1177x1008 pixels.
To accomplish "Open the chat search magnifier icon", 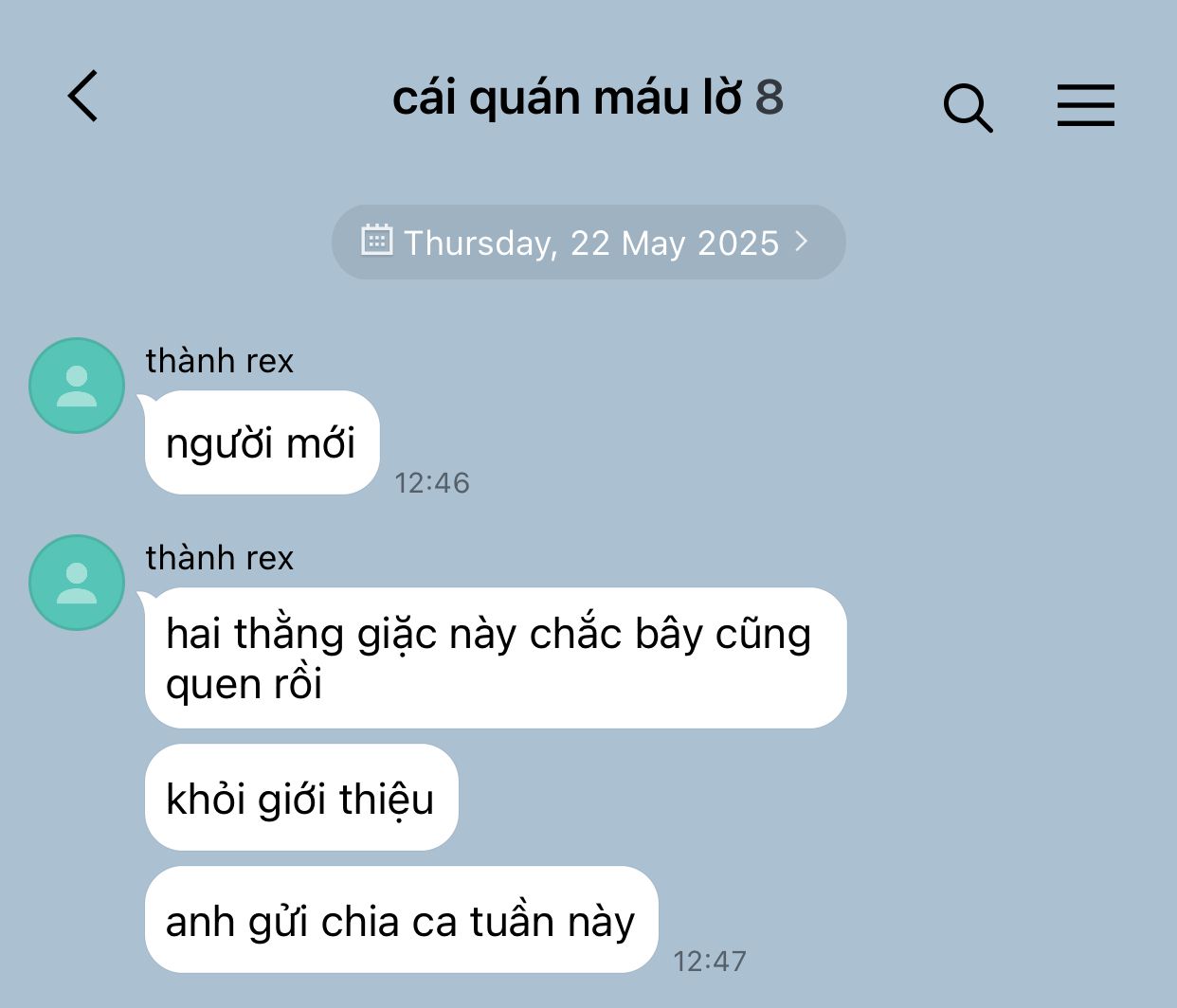I will pos(968,108).
